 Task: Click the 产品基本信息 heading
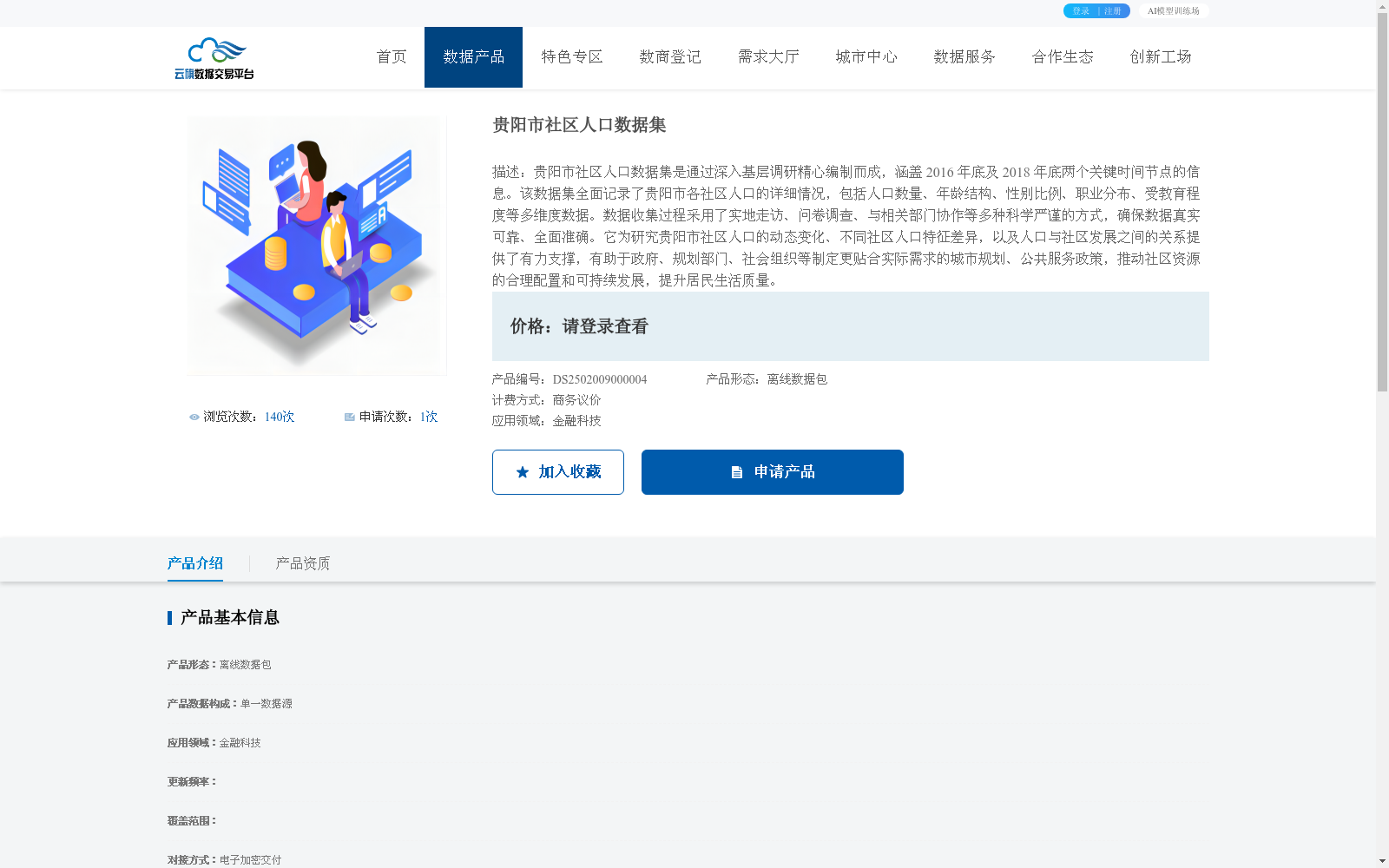click(x=230, y=618)
